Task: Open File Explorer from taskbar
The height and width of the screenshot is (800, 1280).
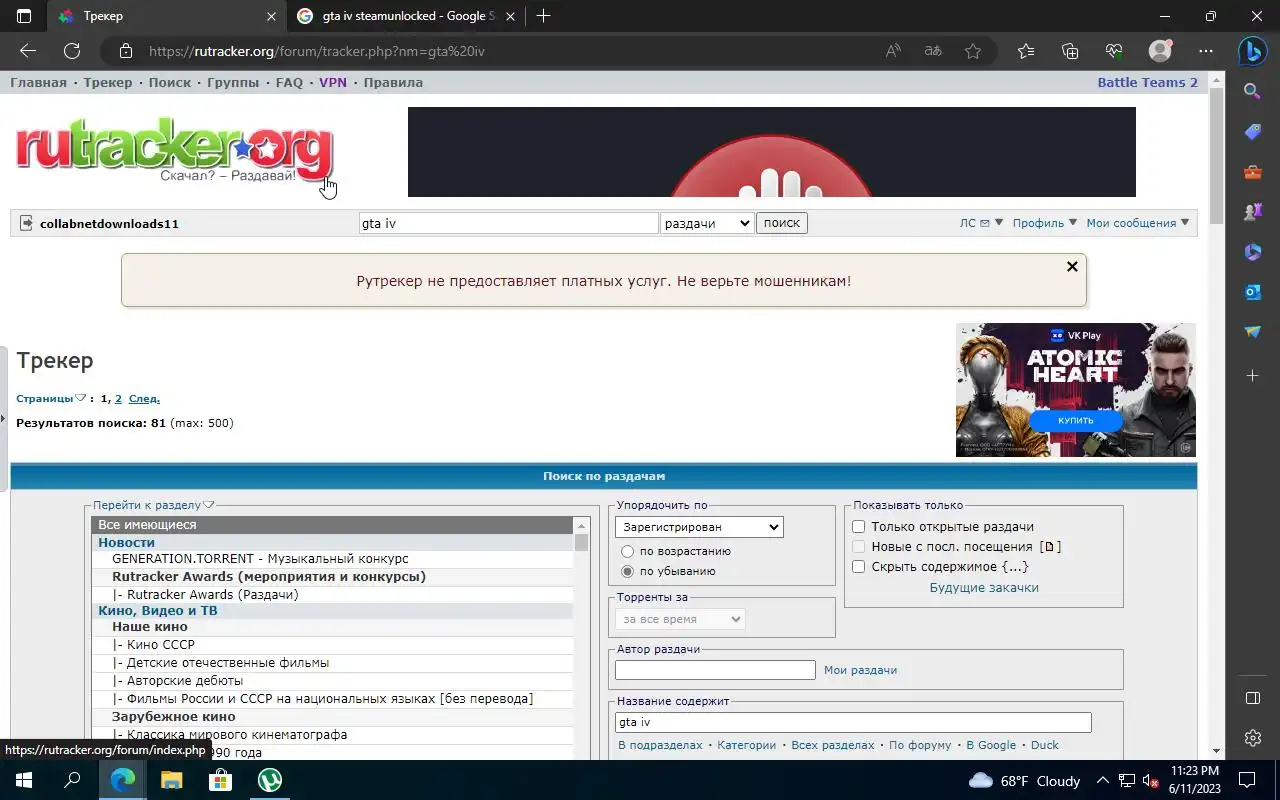Action: 171,780
